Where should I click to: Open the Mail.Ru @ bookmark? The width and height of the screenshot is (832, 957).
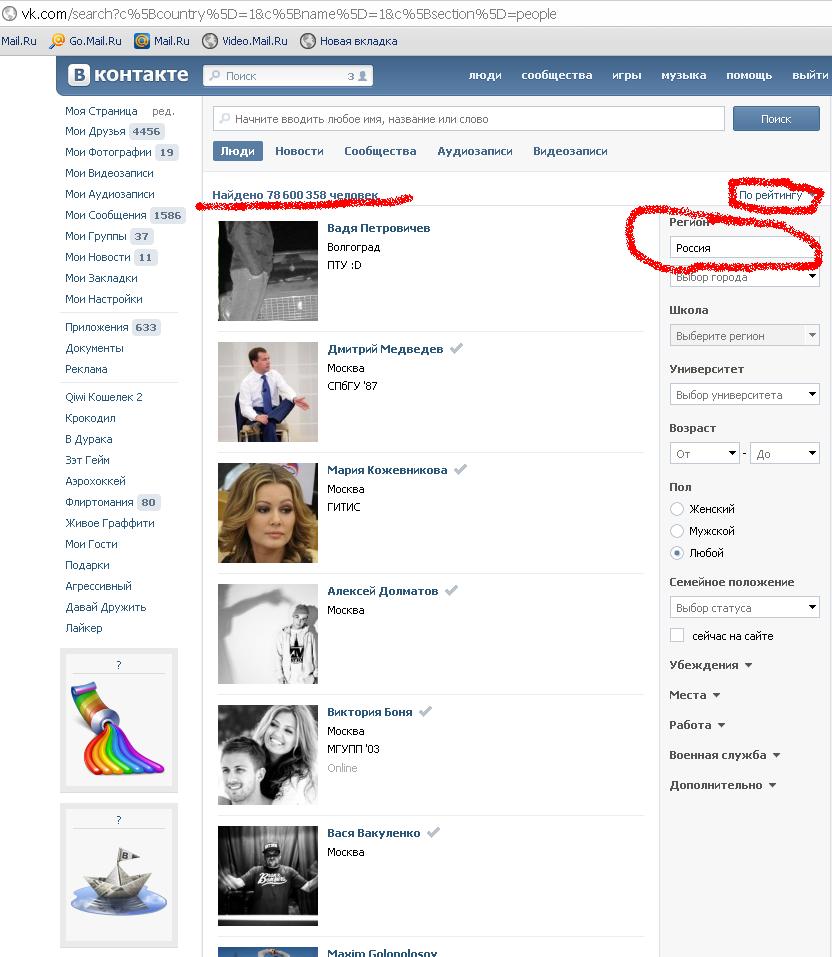[162, 41]
